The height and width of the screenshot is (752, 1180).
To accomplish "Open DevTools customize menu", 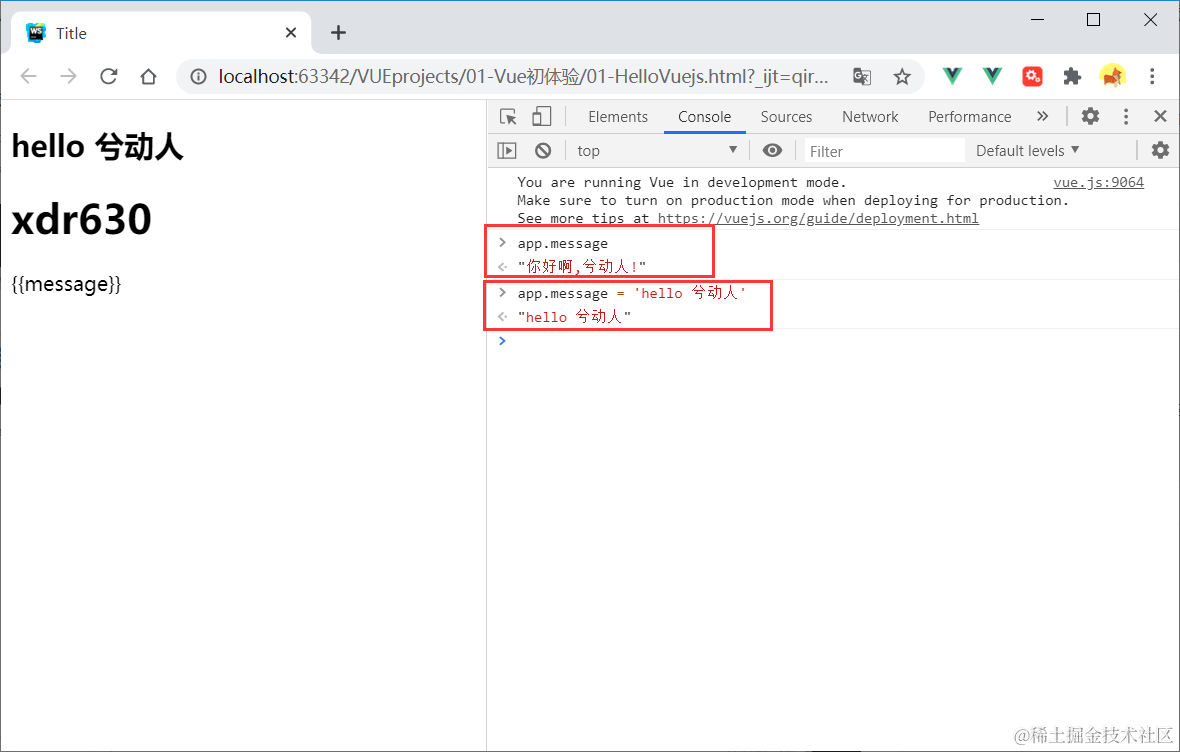I will point(1126,116).
